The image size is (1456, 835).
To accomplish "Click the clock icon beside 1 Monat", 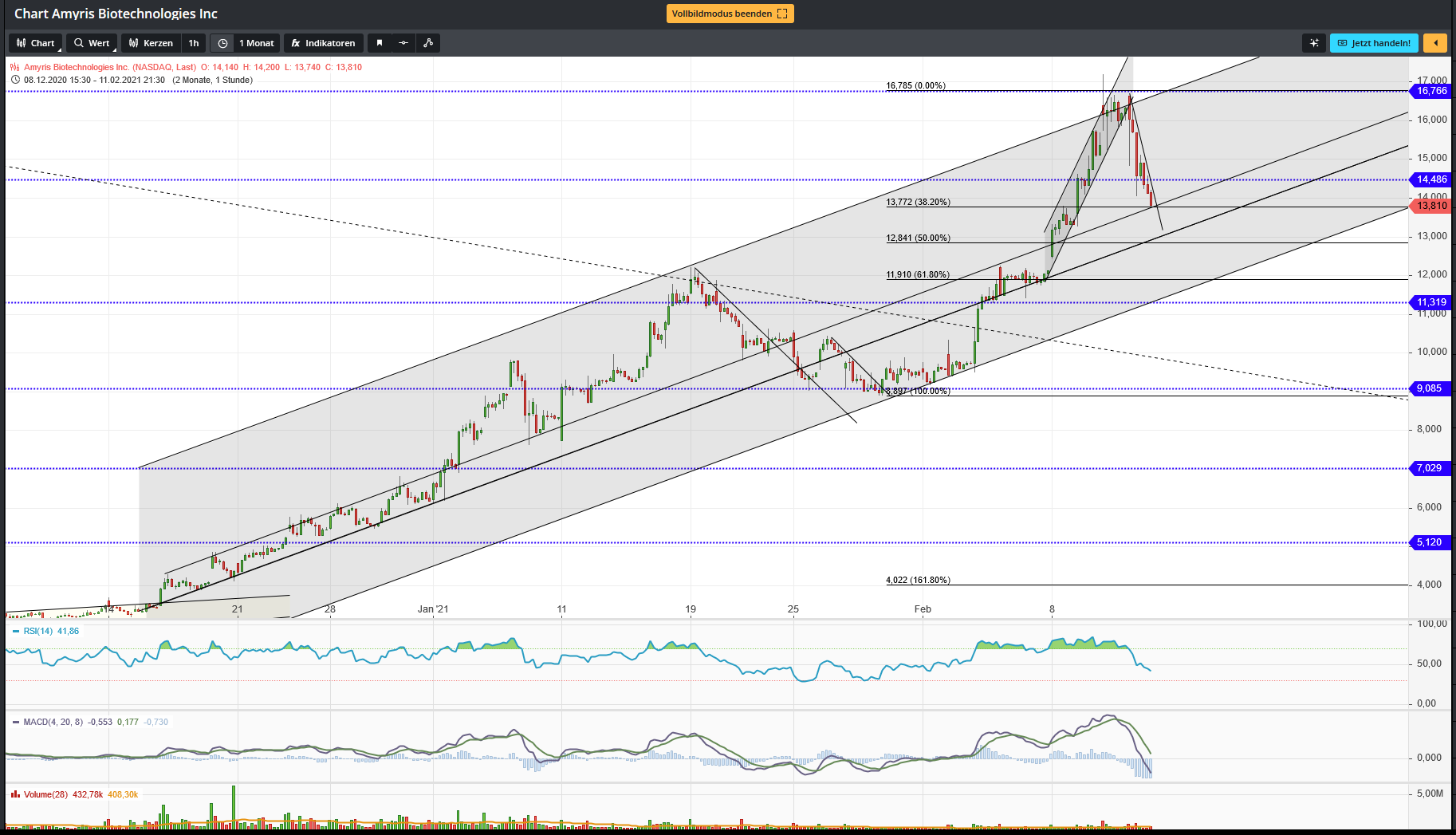I will pos(222,43).
